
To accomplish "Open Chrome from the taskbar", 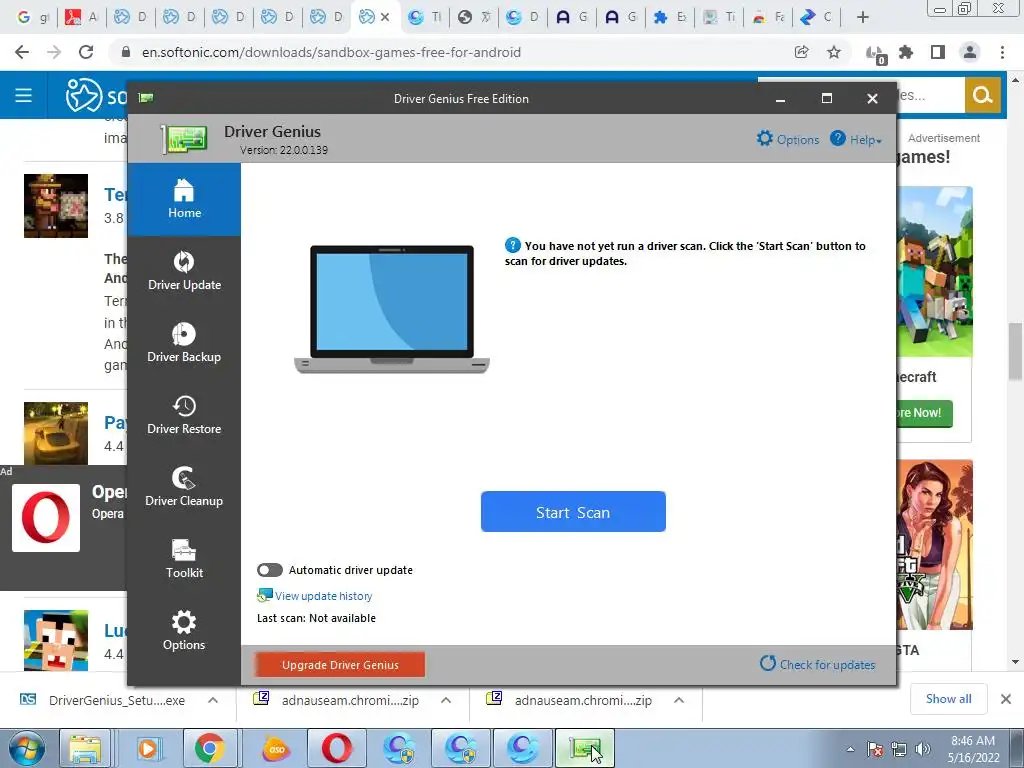I will (209, 748).
